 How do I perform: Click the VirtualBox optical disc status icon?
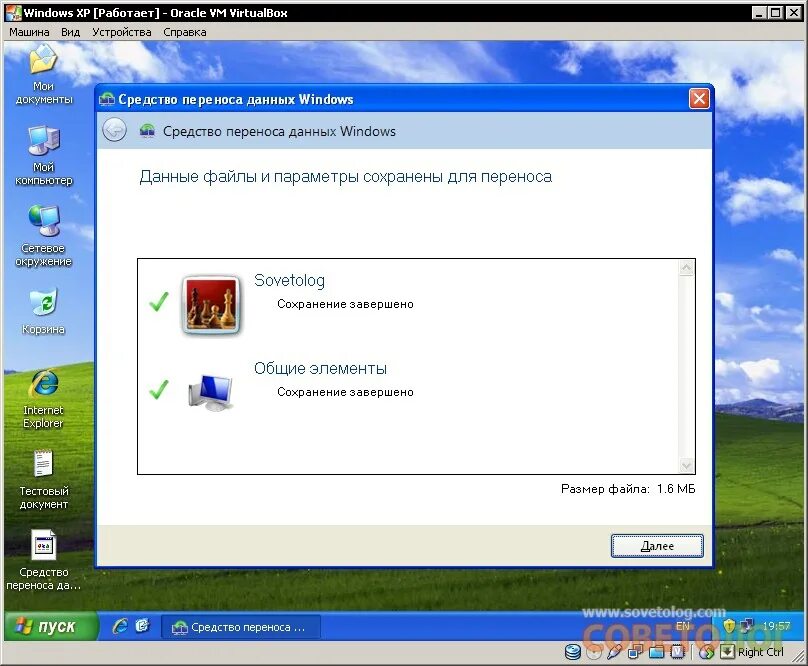coord(594,653)
